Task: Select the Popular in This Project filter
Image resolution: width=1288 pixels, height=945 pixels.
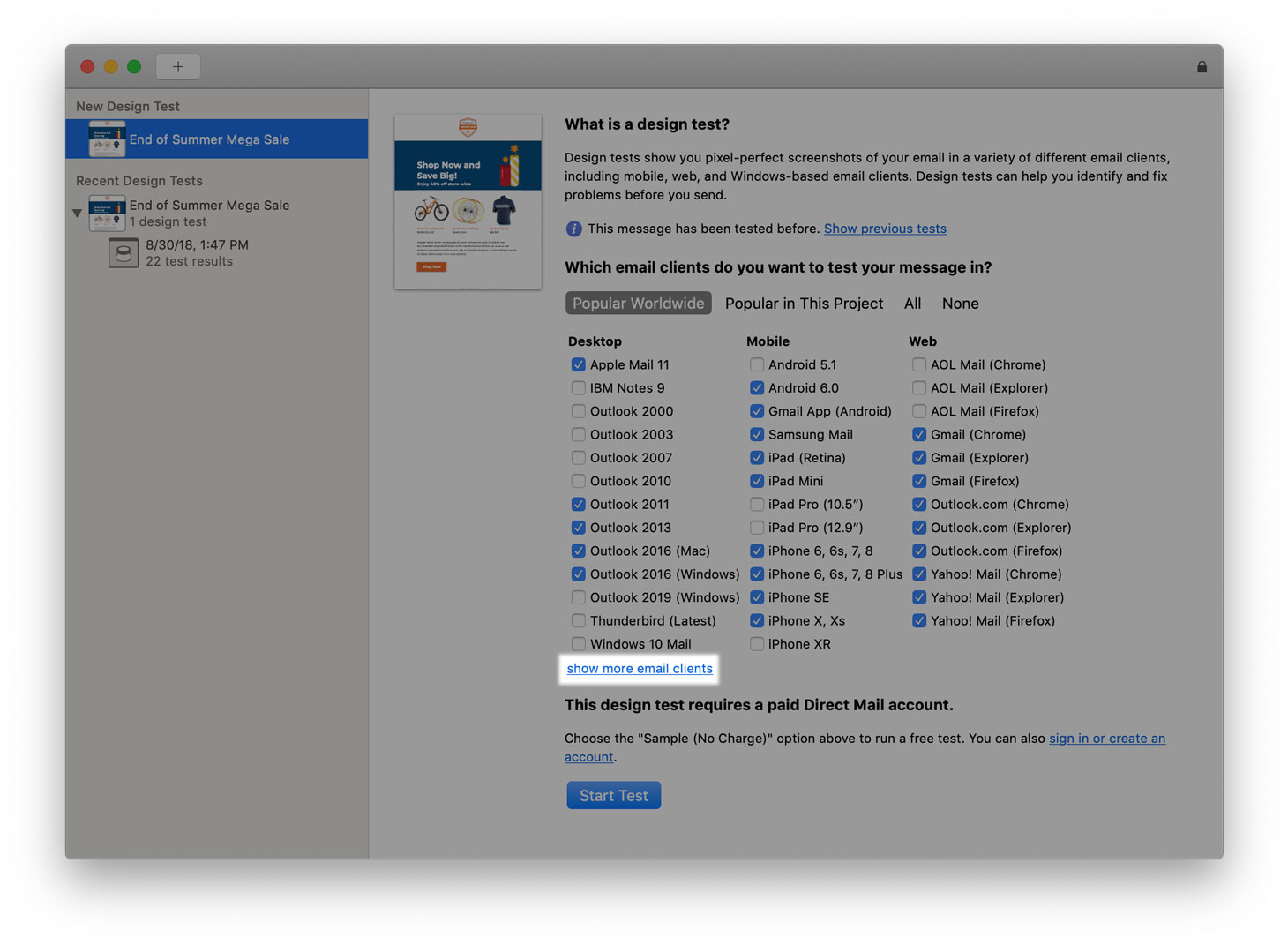Action: coord(804,304)
